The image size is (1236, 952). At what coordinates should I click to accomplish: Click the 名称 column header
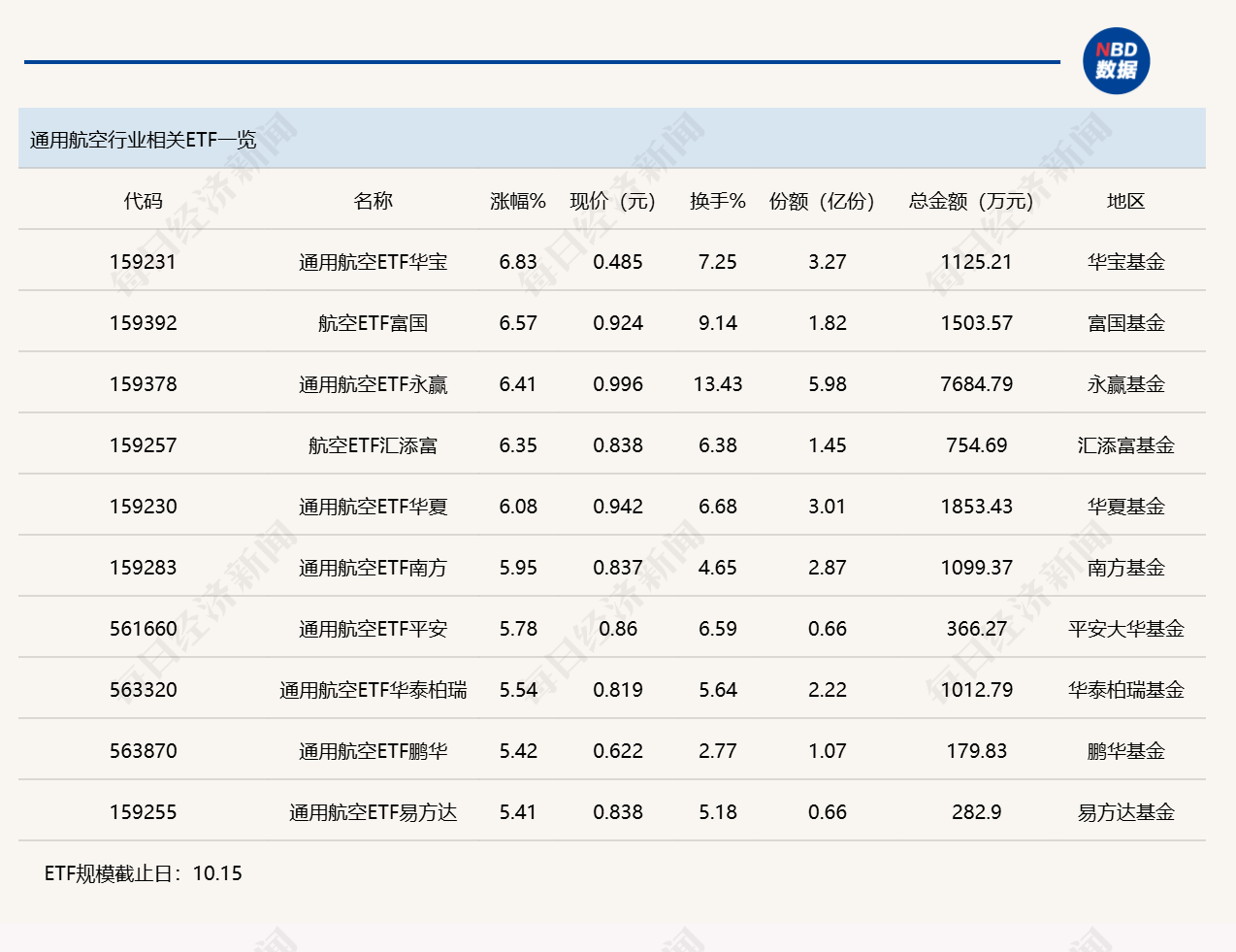tap(374, 201)
